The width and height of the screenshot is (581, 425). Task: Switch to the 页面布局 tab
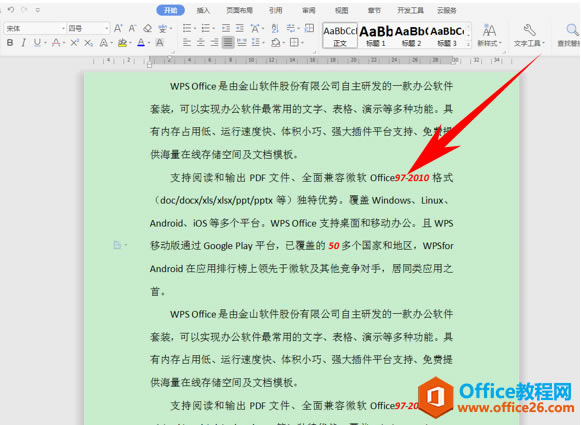coord(239,10)
